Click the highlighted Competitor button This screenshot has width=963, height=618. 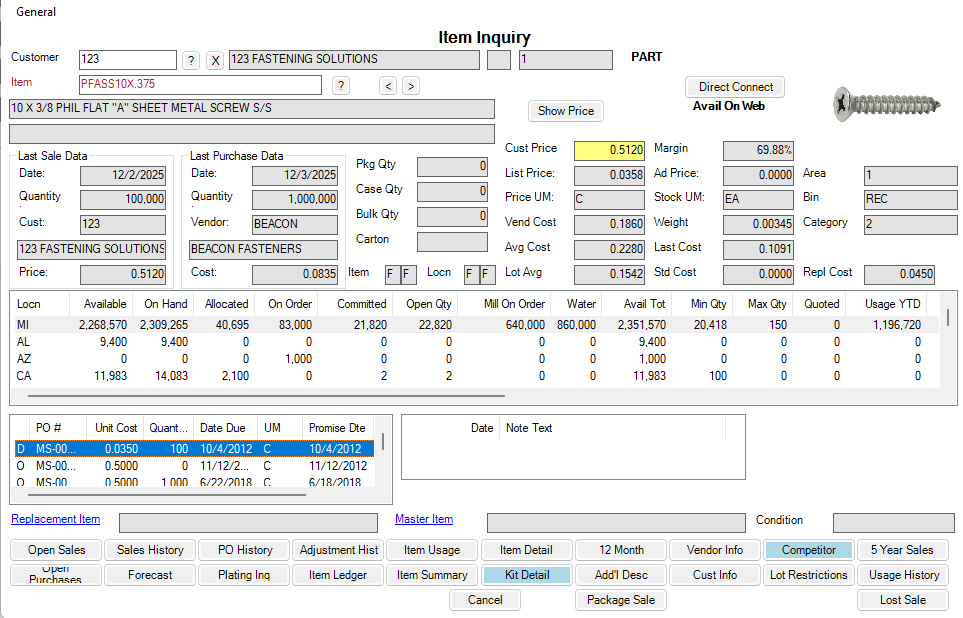[809, 550]
